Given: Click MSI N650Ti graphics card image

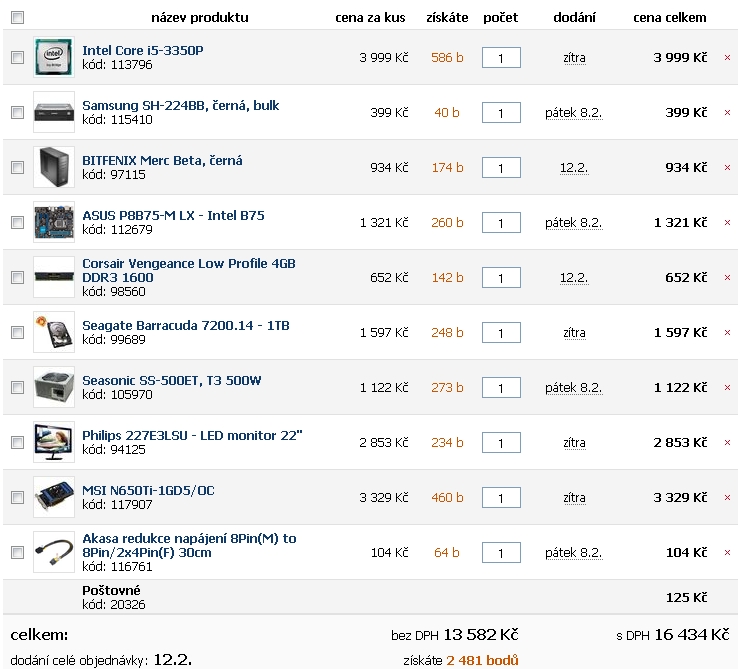Looking at the screenshot, I should 54,497.
